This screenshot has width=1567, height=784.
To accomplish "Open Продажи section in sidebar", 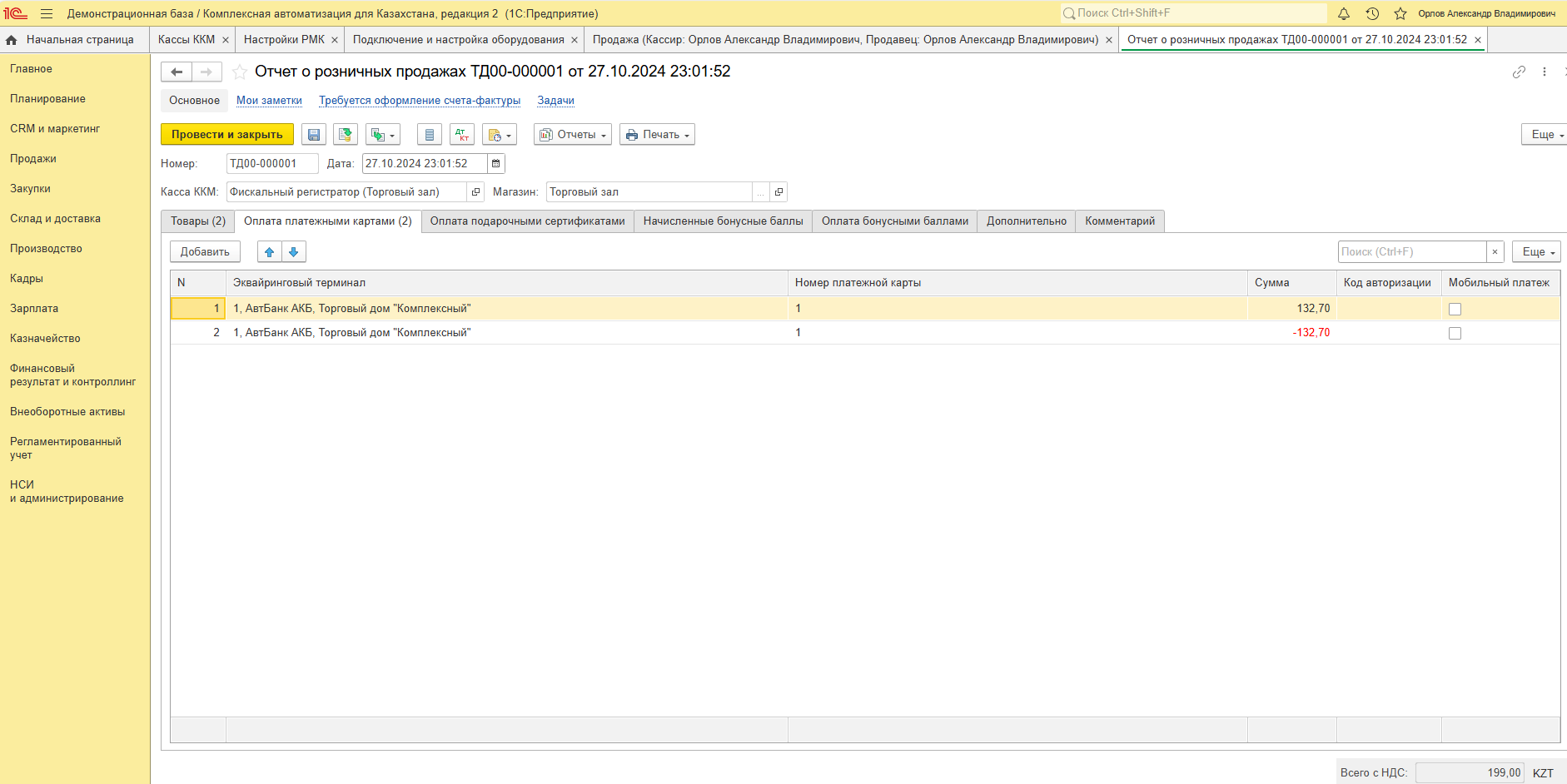I will tap(33, 159).
